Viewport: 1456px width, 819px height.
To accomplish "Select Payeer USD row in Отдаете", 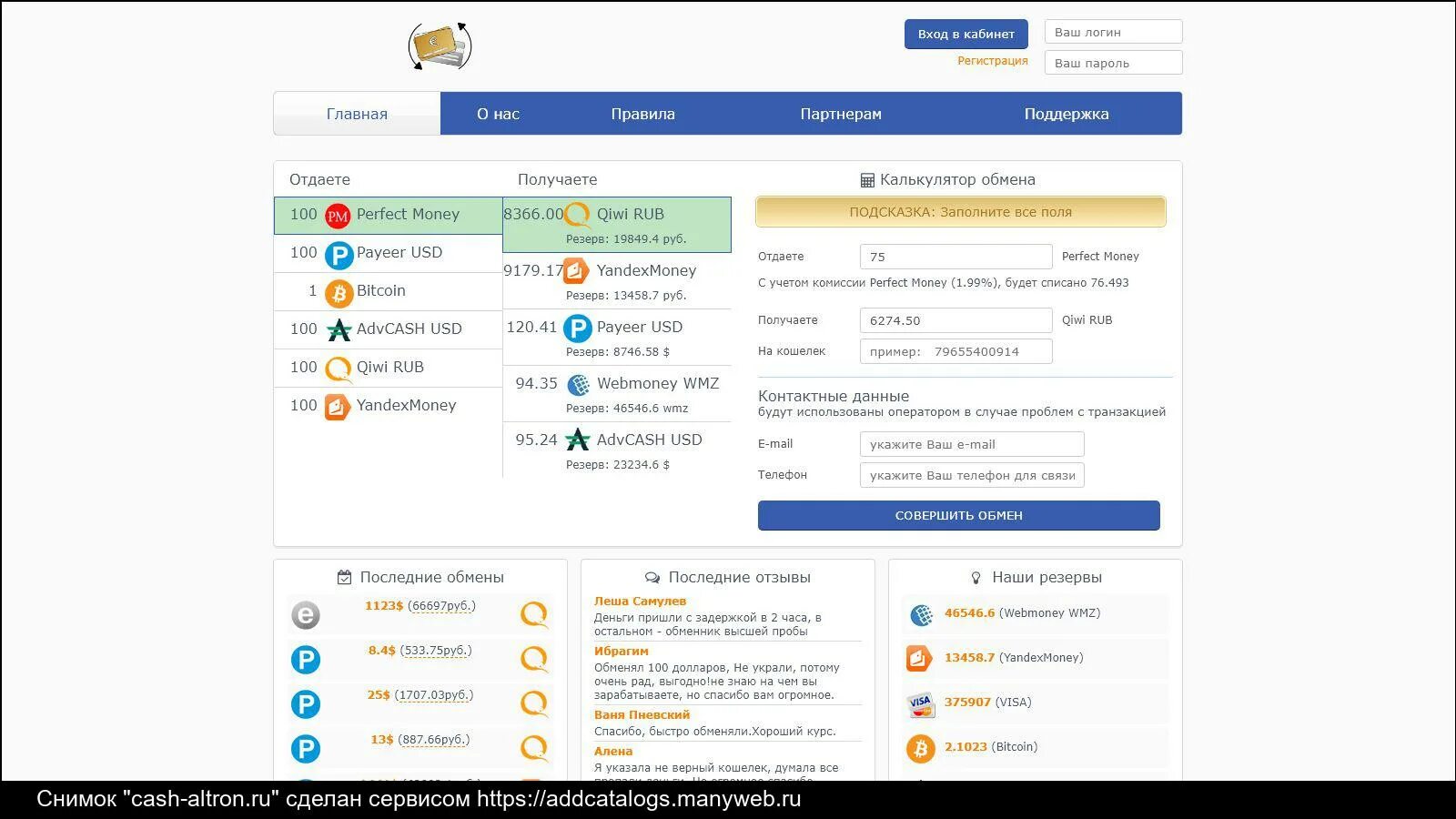I will 389,253.
